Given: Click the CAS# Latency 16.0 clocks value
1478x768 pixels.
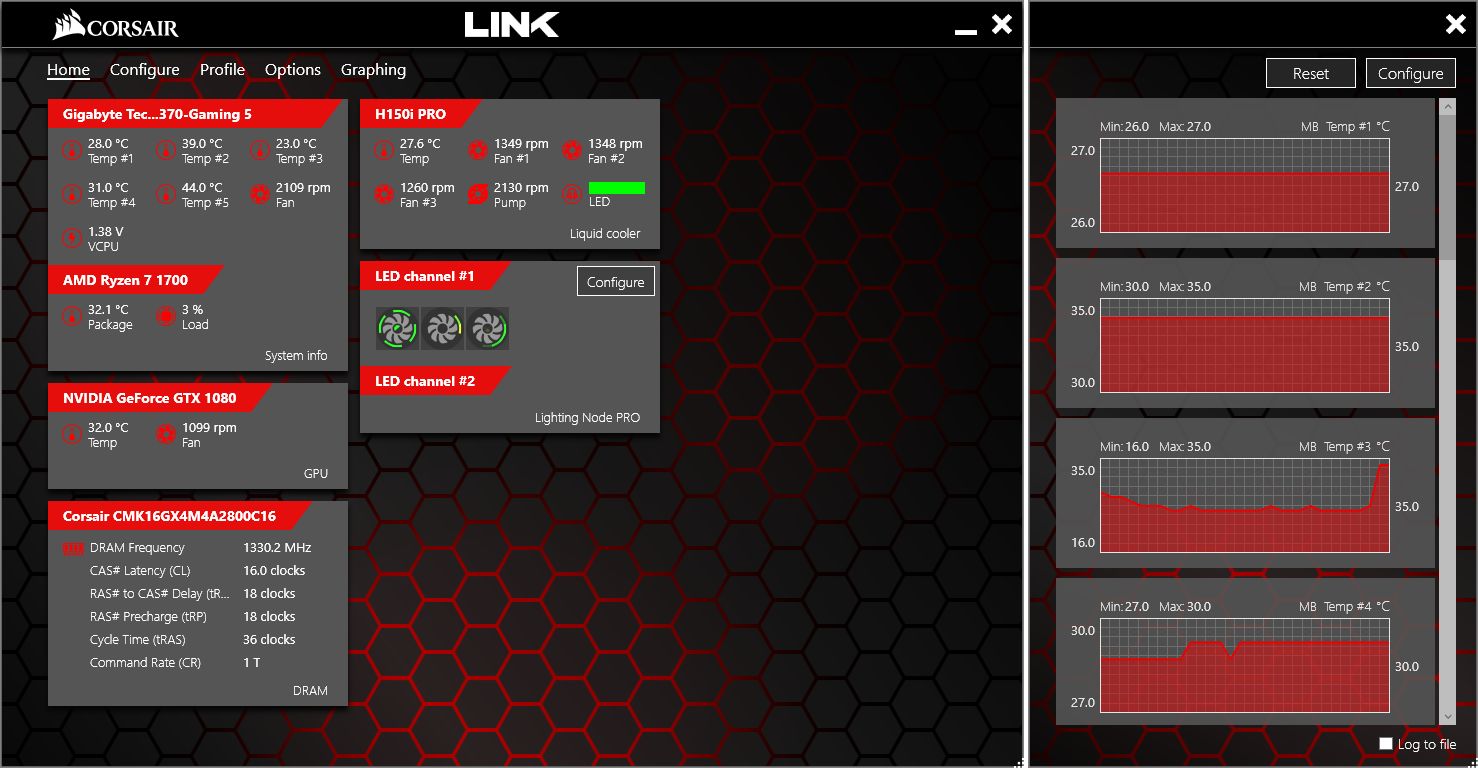Looking at the screenshot, I should point(274,571).
